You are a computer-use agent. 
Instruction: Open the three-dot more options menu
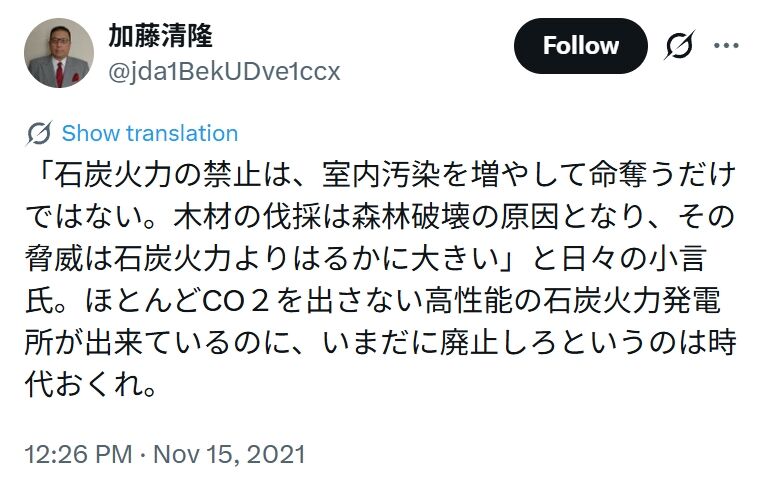(726, 45)
